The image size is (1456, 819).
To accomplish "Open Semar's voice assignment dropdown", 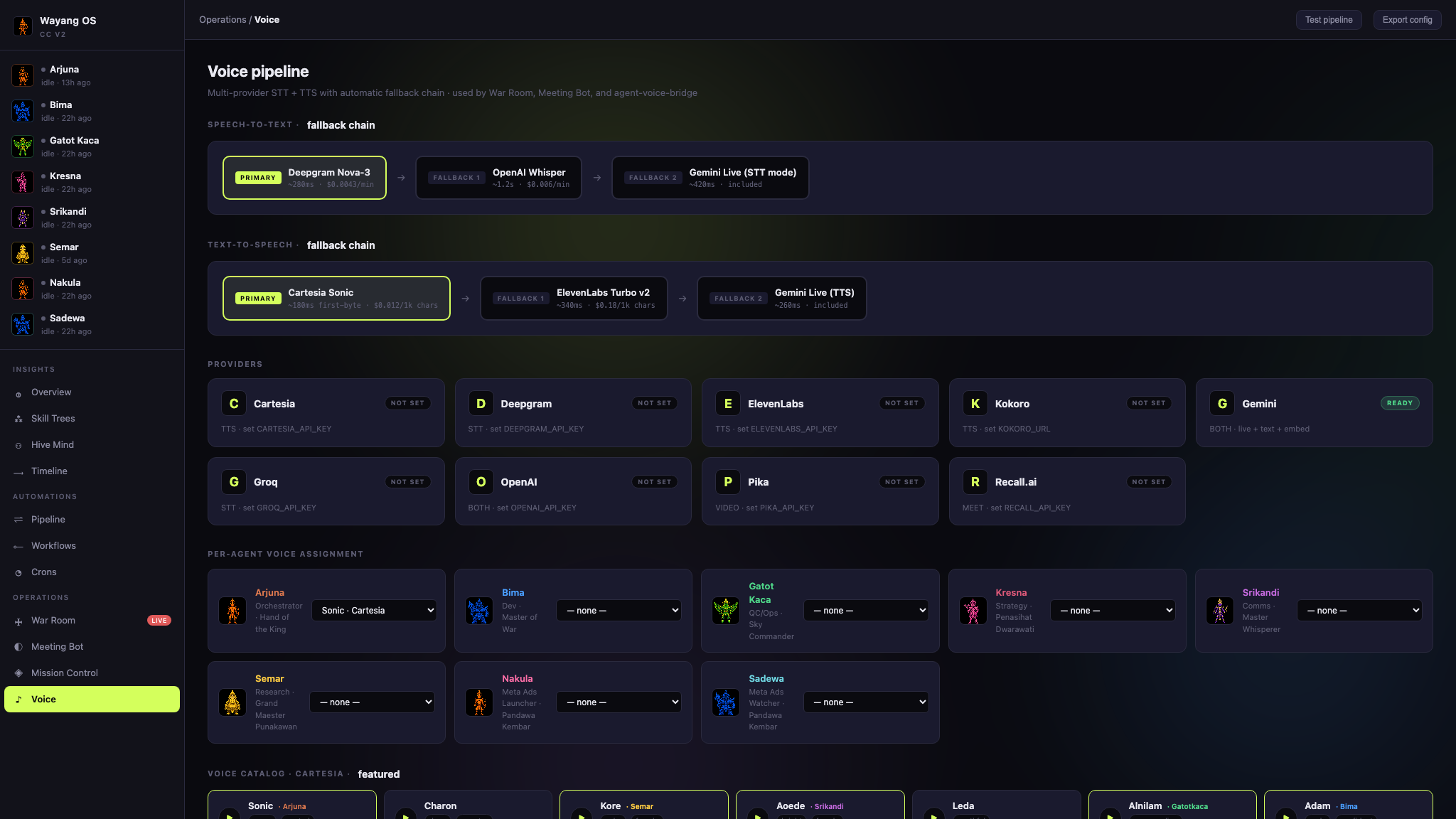I will [x=372, y=702].
